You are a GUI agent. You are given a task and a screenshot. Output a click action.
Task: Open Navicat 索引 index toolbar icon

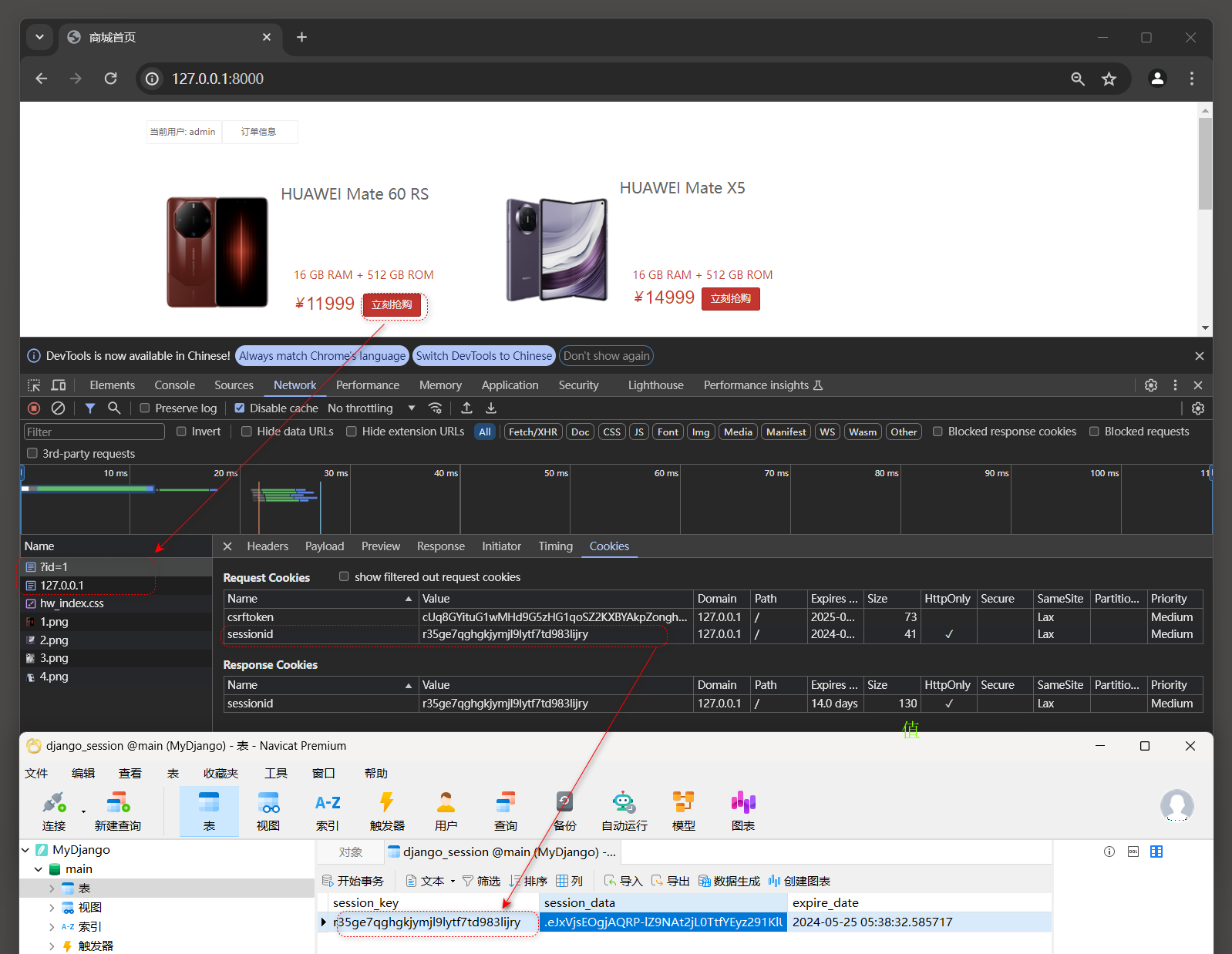(328, 811)
